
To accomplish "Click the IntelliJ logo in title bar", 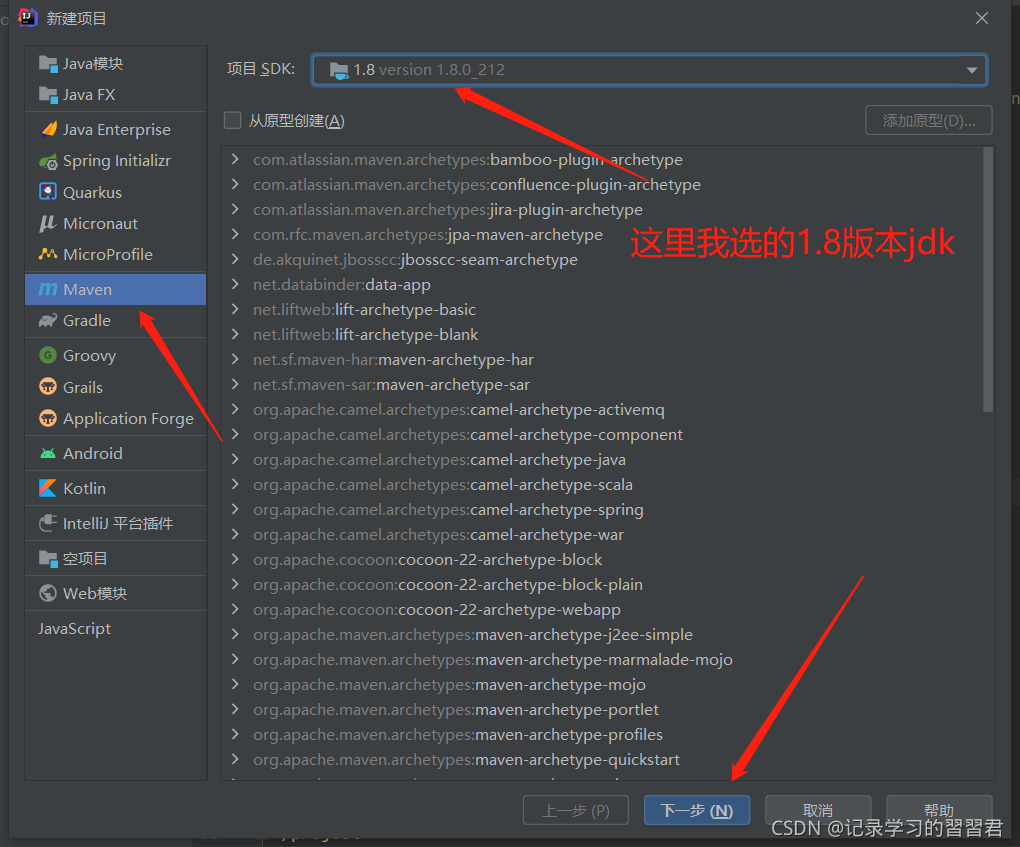I will pos(27,18).
